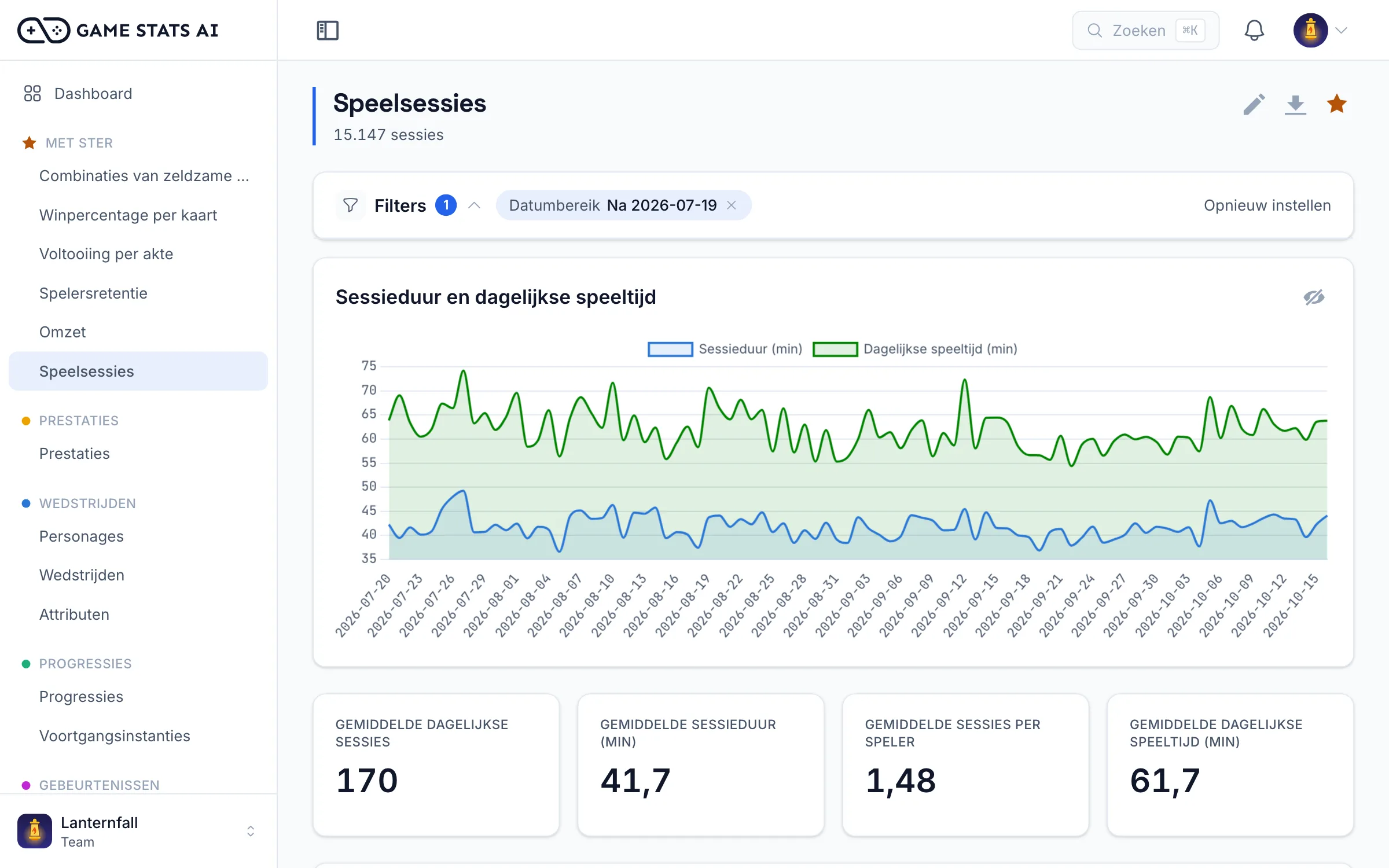Collapse the Filters section chevron

[x=475, y=205]
